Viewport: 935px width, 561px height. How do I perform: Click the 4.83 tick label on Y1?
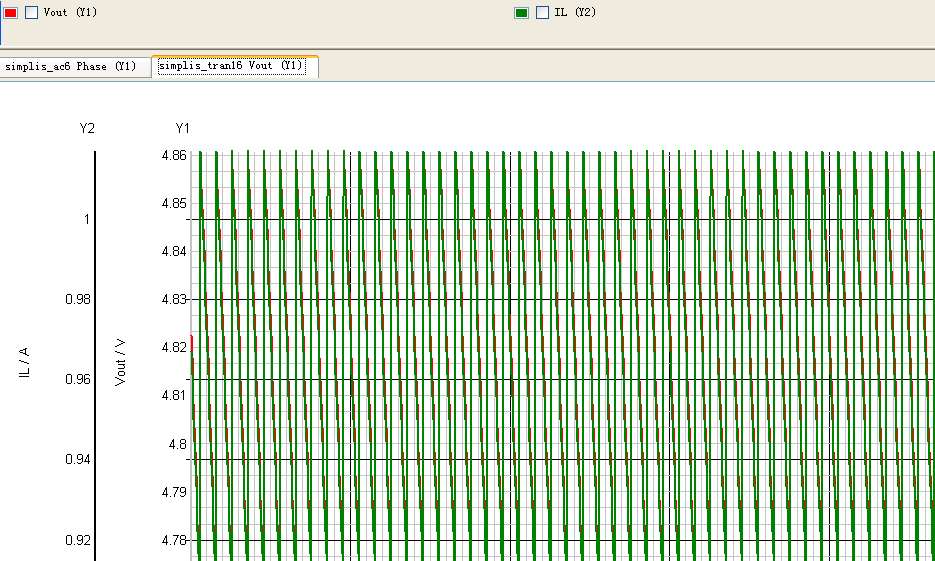pyautogui.click(x=173, y=299)
